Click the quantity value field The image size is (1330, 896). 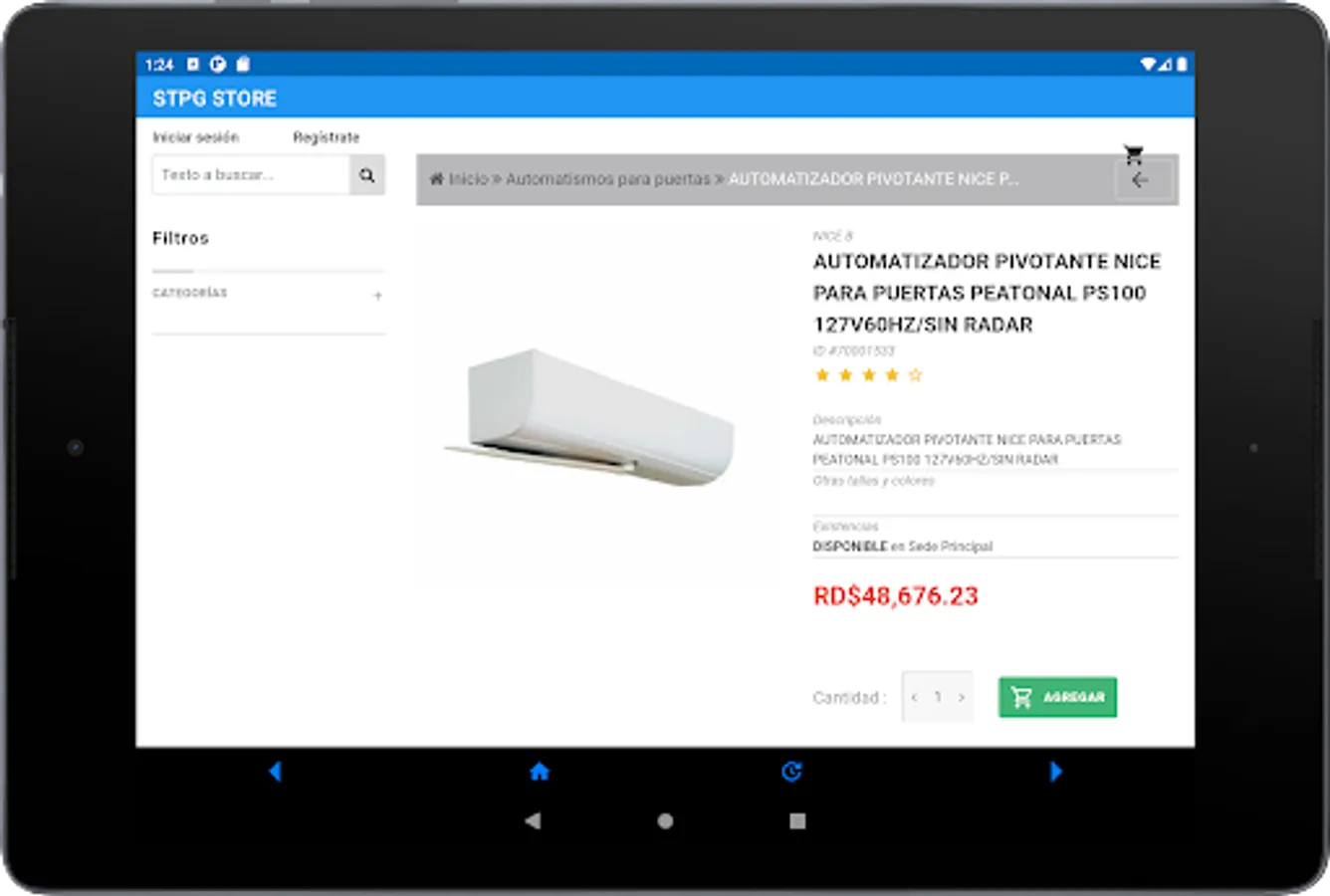pyautogui.click(x=938, y=698)
